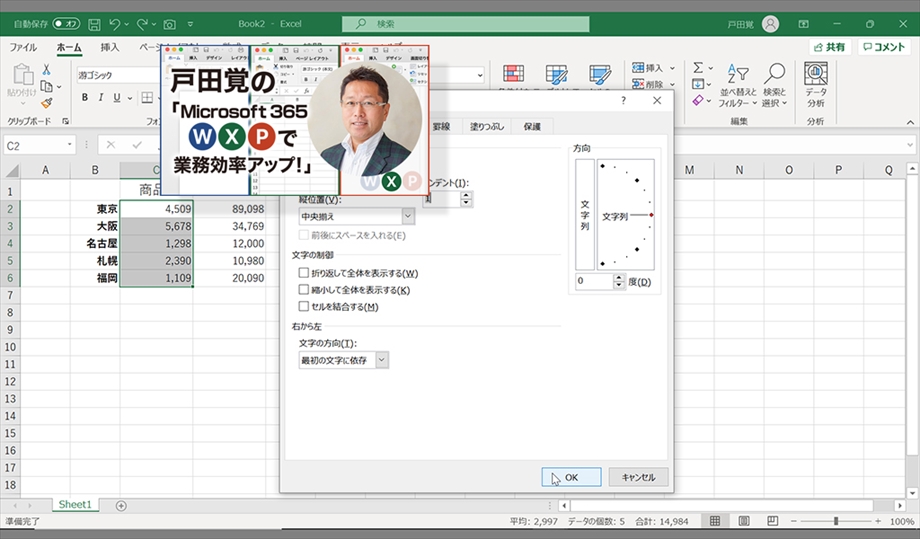
Task: Select the ホーム ribbon tab
Action: (69, 48)
